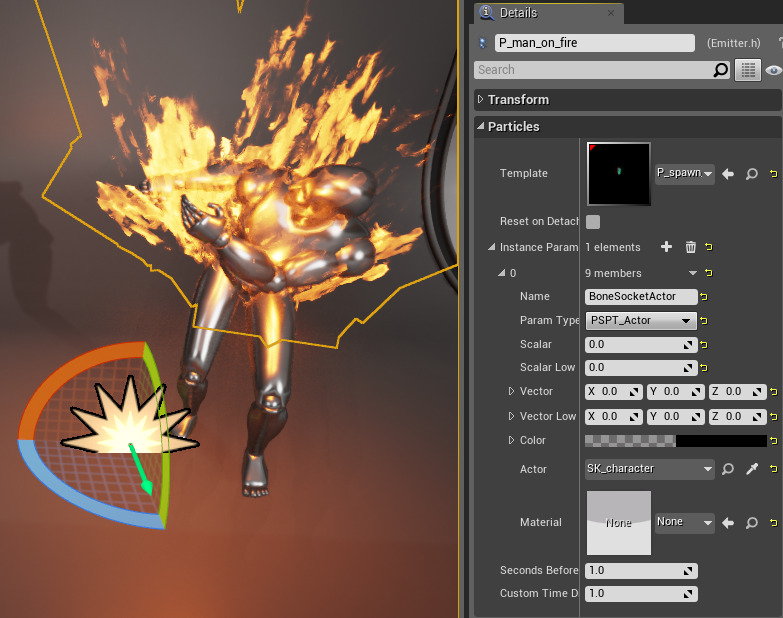Click the Details Search field
Image resolution: width=783 pixels, height=618 pixels.
tap(592, 70)
